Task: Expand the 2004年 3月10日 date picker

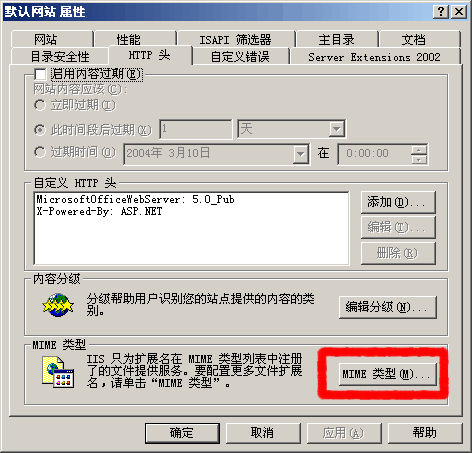Action: (x=300, y=154)
